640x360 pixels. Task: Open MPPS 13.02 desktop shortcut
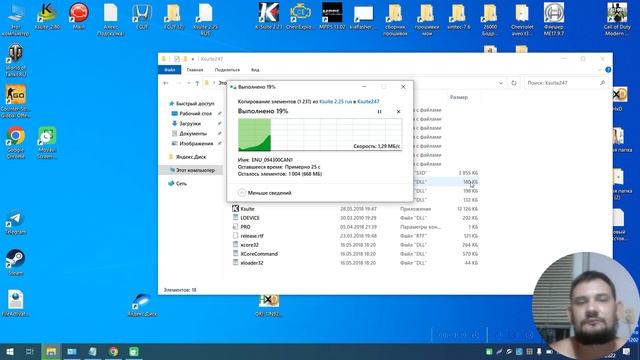(x=332, y=16)
